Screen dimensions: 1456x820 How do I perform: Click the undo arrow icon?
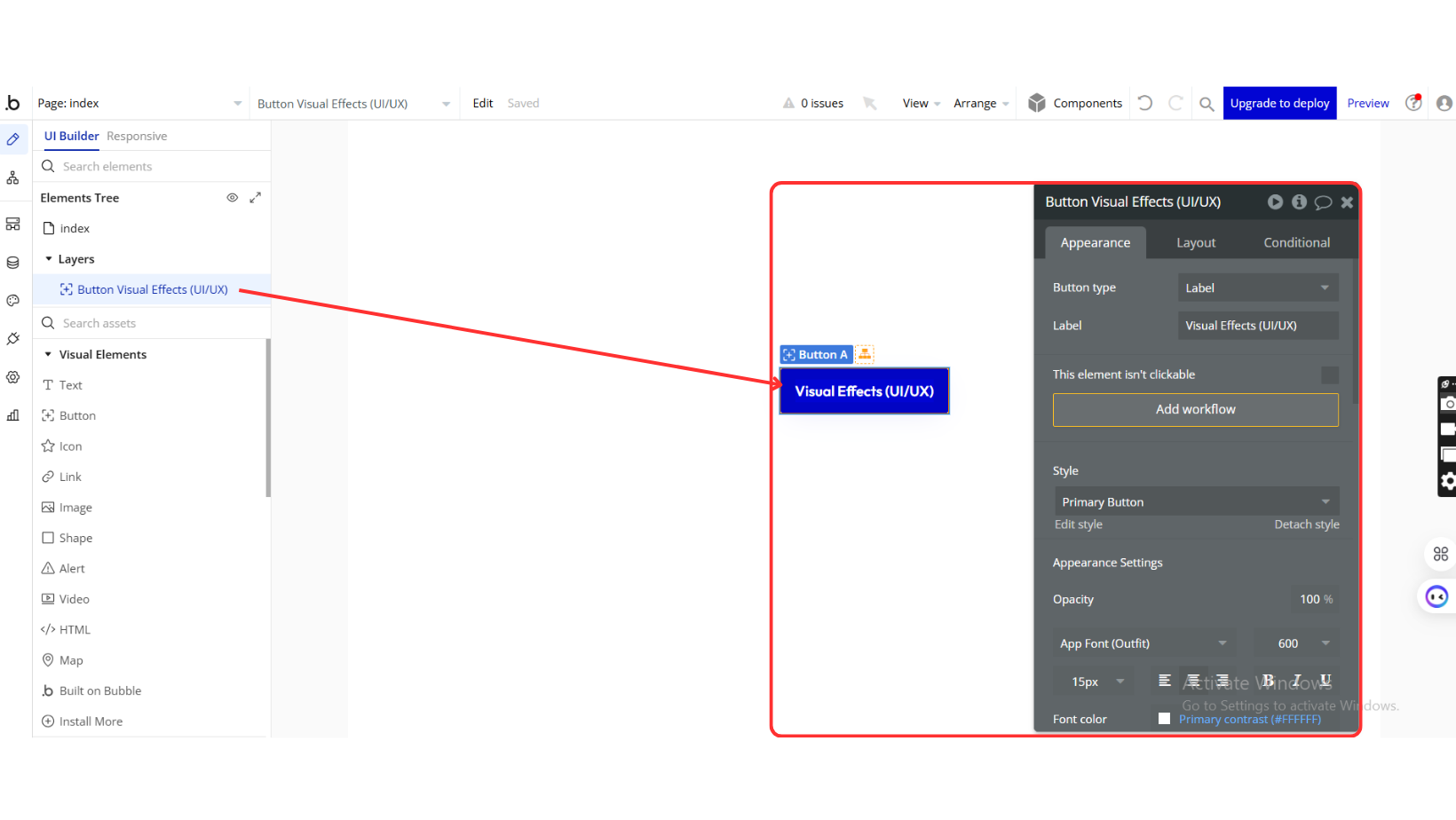[x=1145, y=103]
